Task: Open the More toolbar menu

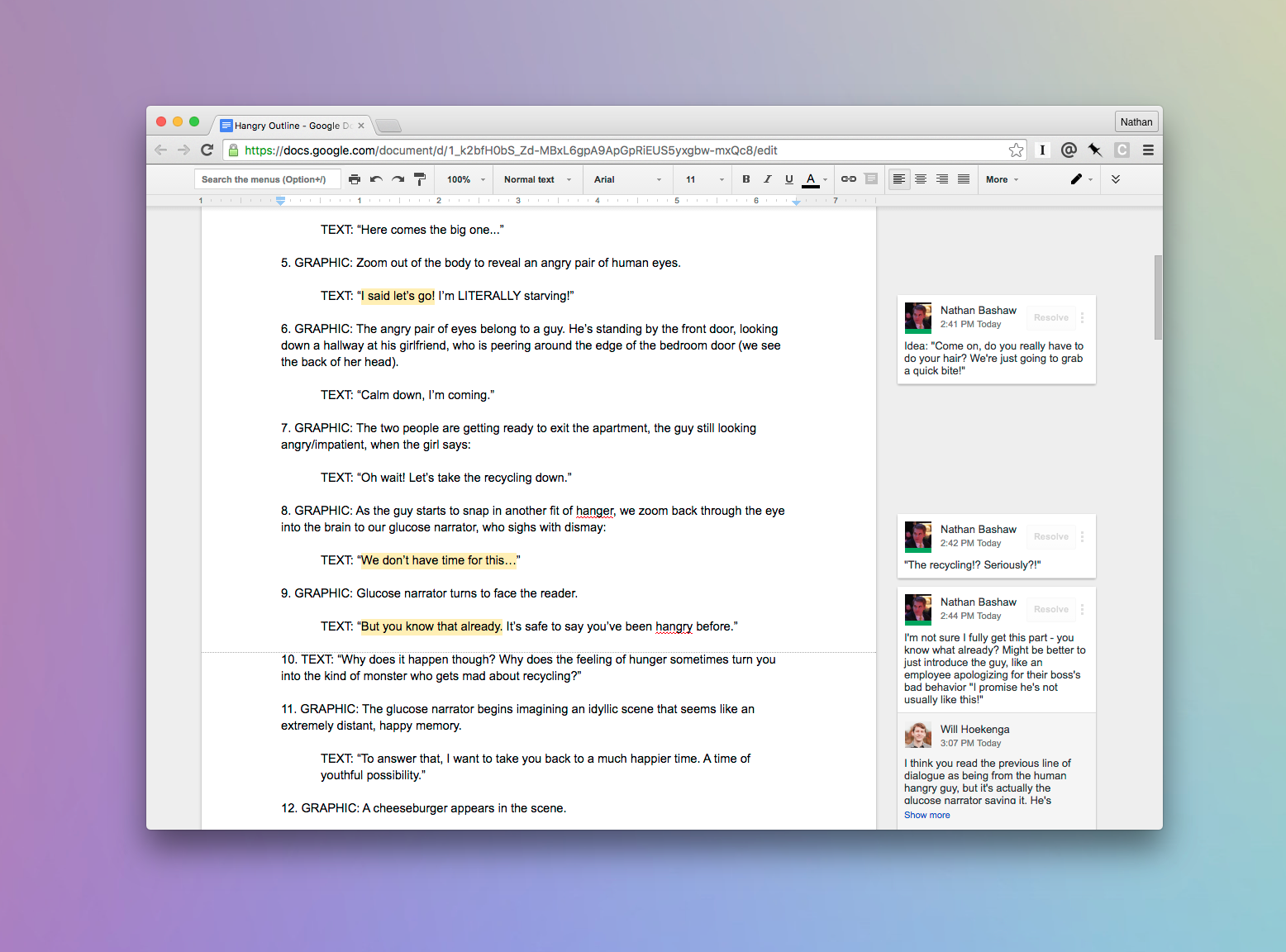Action: pos(1002,179)
